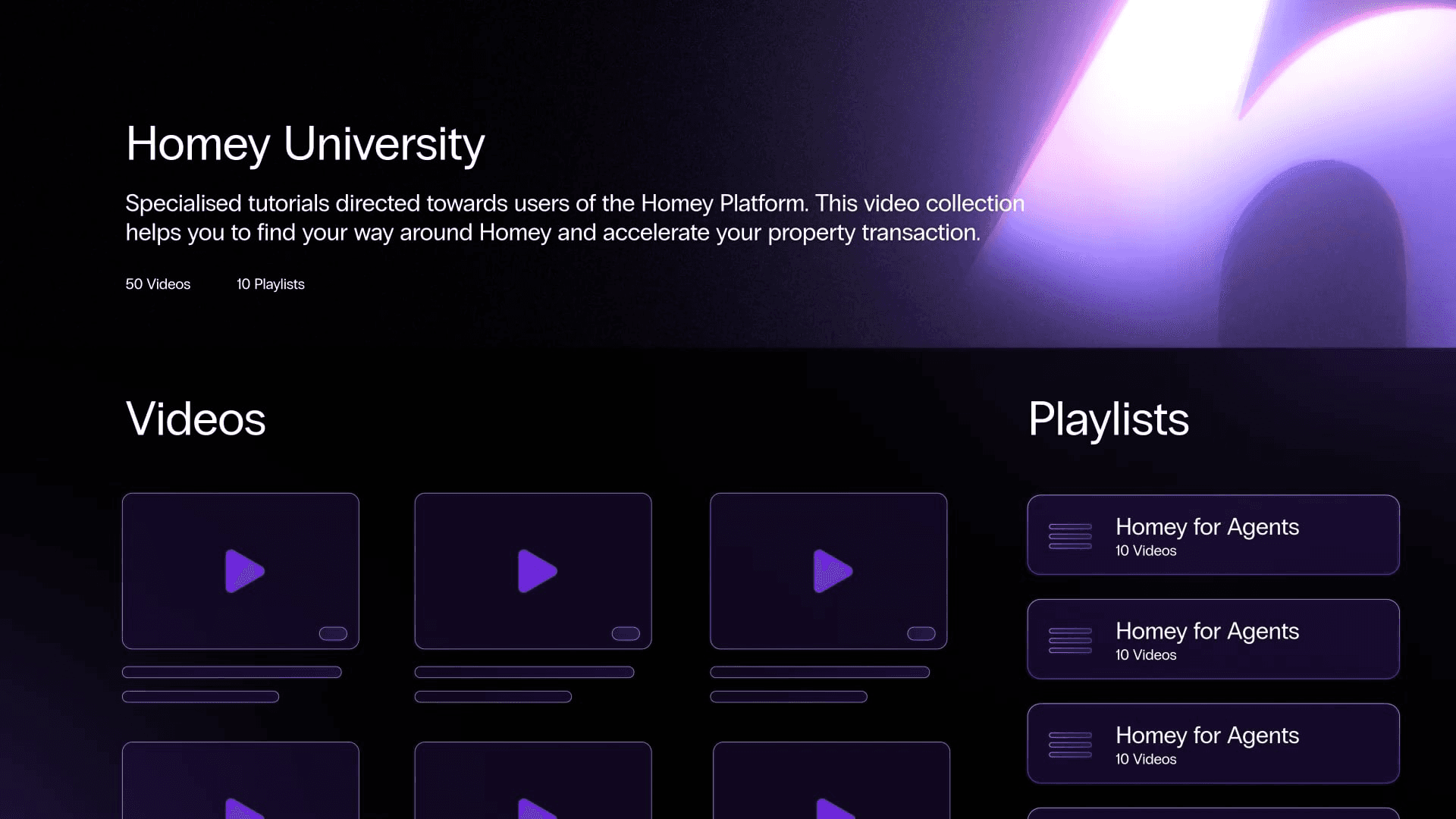Click subtitle placeholder under third video
This screenshot has height=819, width=1456.
(788, 697)
